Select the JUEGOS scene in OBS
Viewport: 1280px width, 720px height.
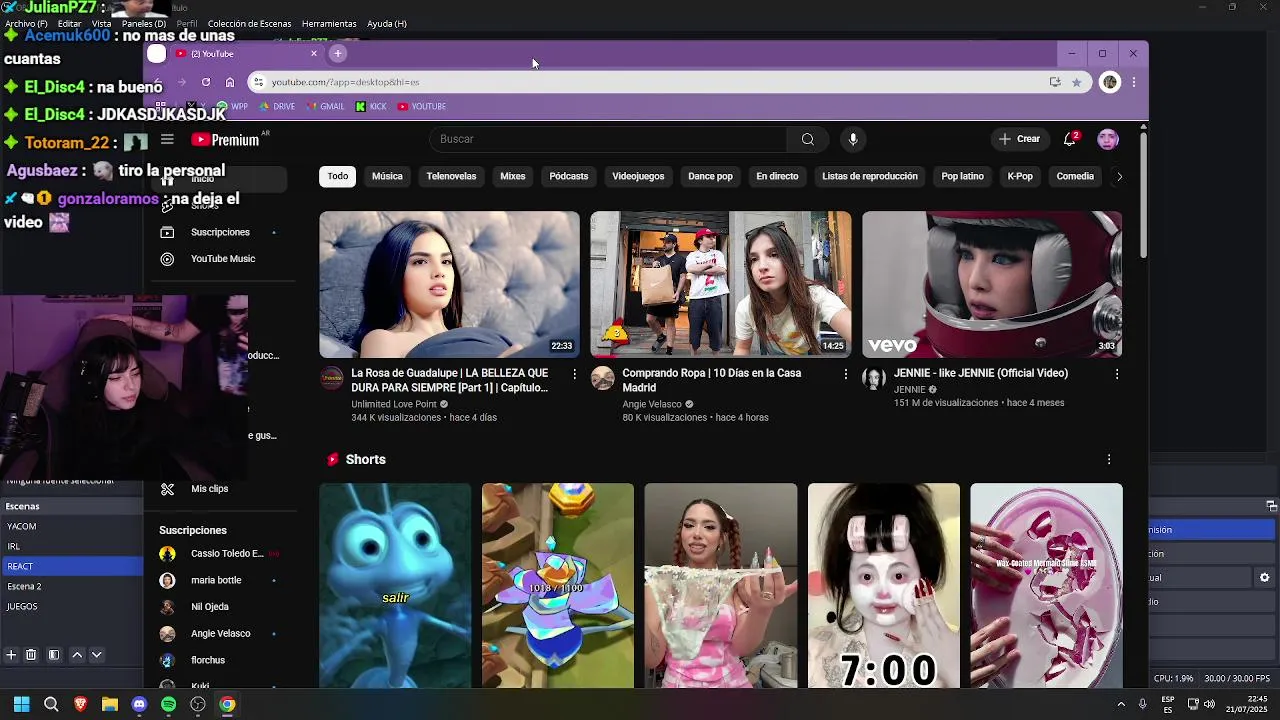tap(72, 606)
